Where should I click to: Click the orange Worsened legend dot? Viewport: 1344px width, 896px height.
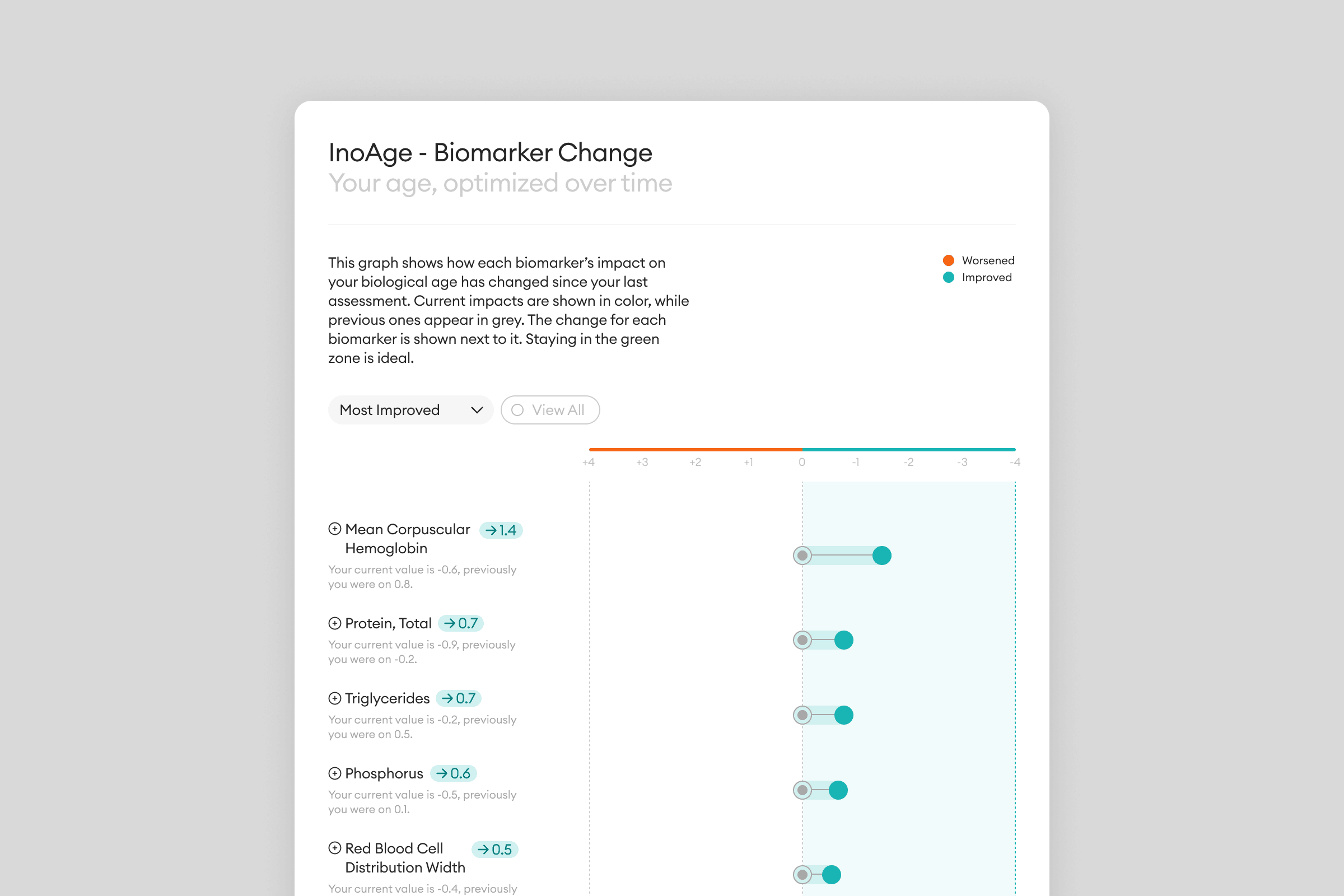click(949, 260)
